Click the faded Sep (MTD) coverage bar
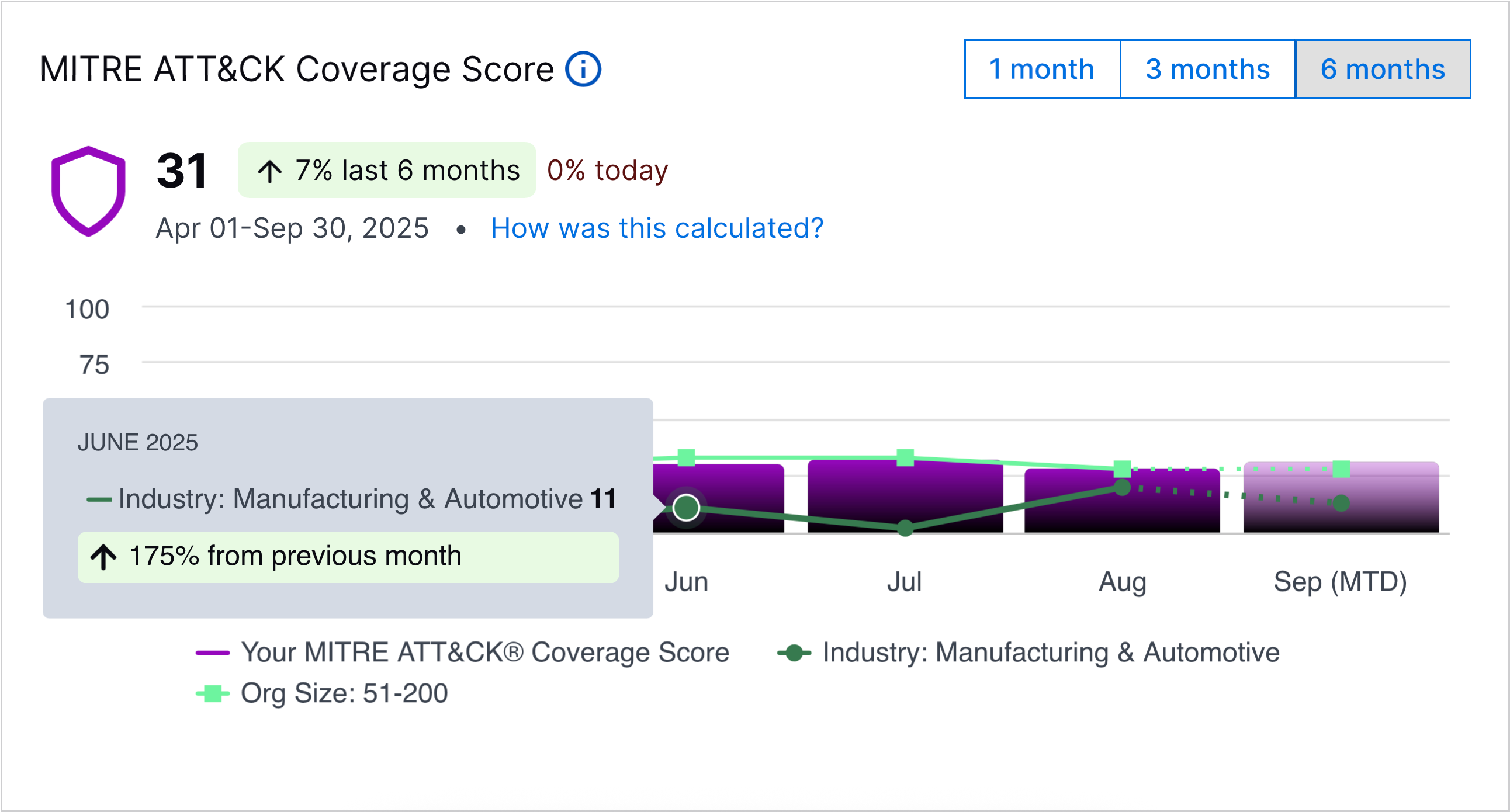The height and width of the screenshot is (812, 1510). [1341, 497]
